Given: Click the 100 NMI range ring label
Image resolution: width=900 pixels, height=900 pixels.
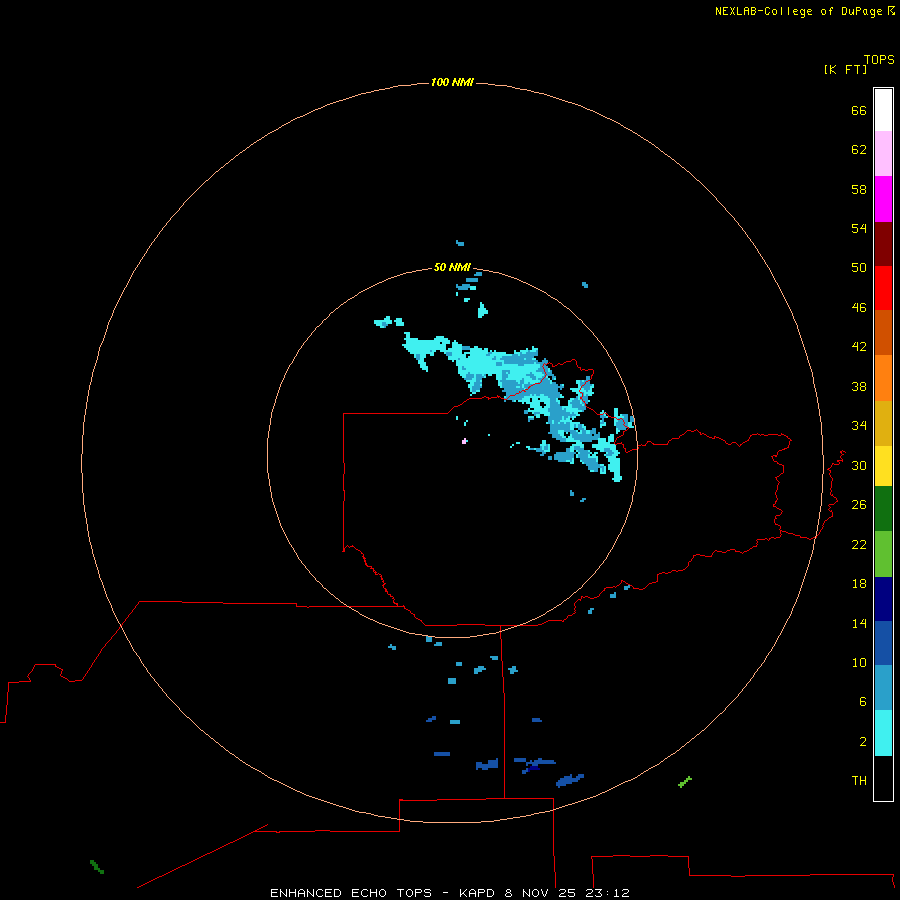Looking at the screenshot, I should click(x=452, y=82).
